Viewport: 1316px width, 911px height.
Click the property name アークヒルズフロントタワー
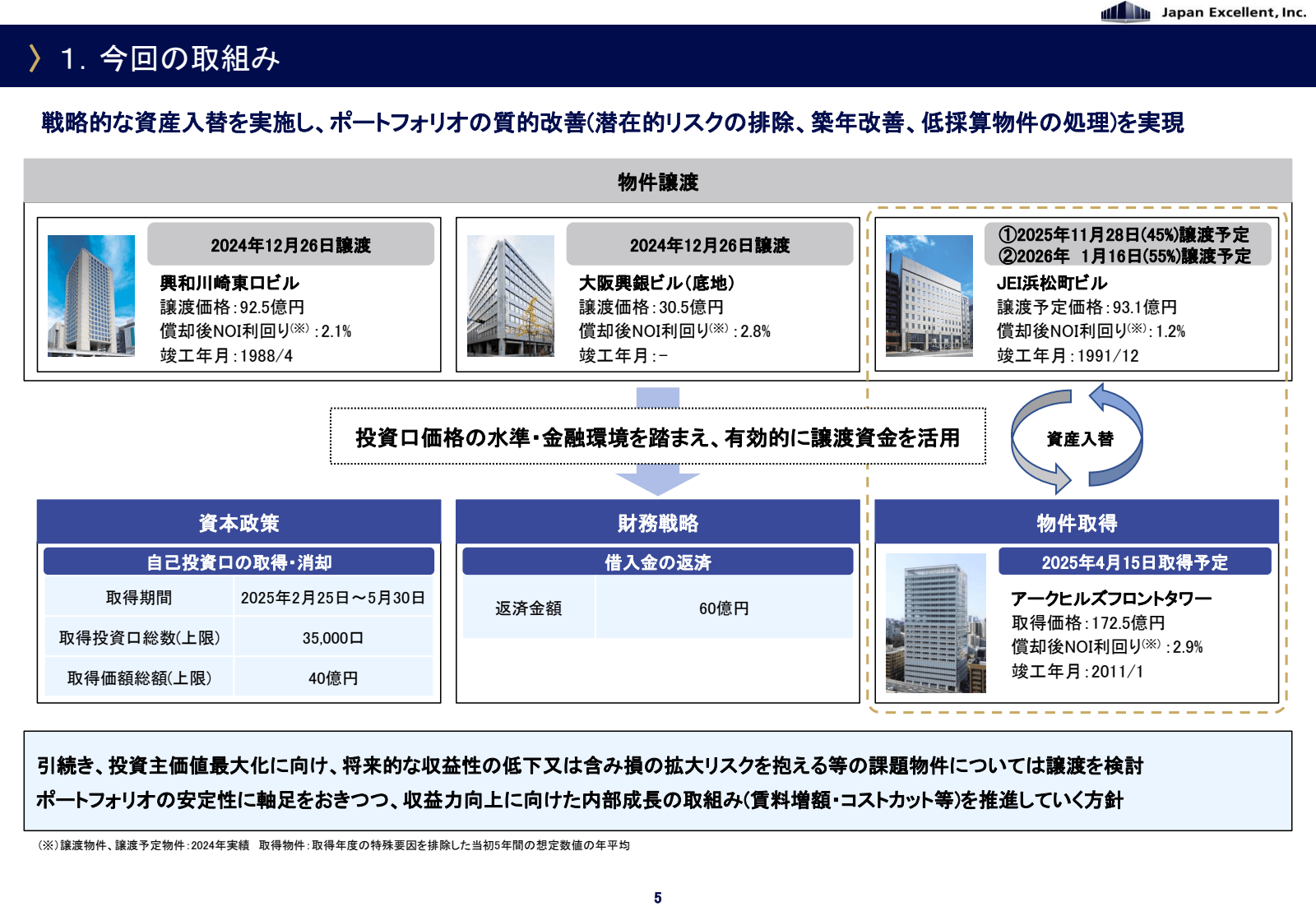[1111, 598]
